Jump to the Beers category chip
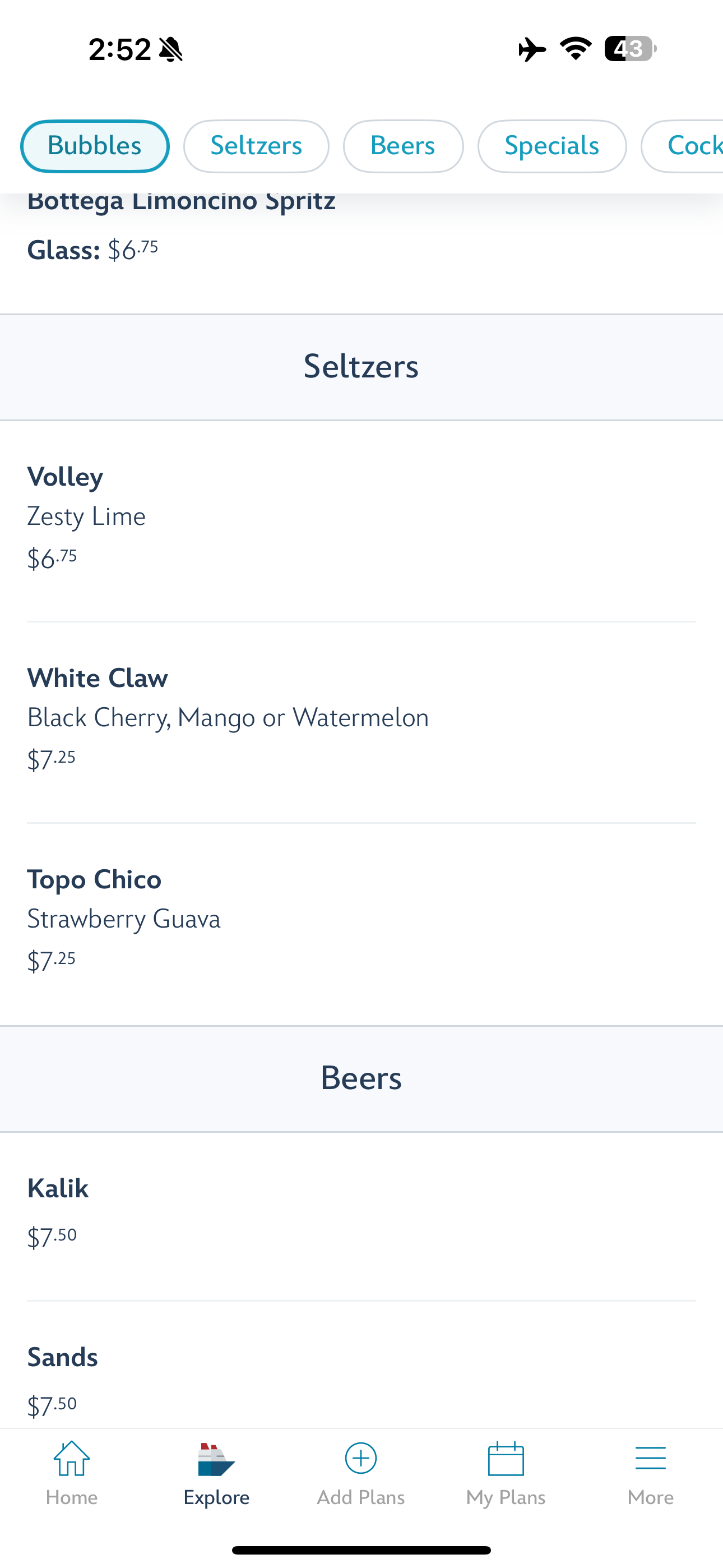The width and height of the screenshot is (723, 1568). tap(403, 146)
